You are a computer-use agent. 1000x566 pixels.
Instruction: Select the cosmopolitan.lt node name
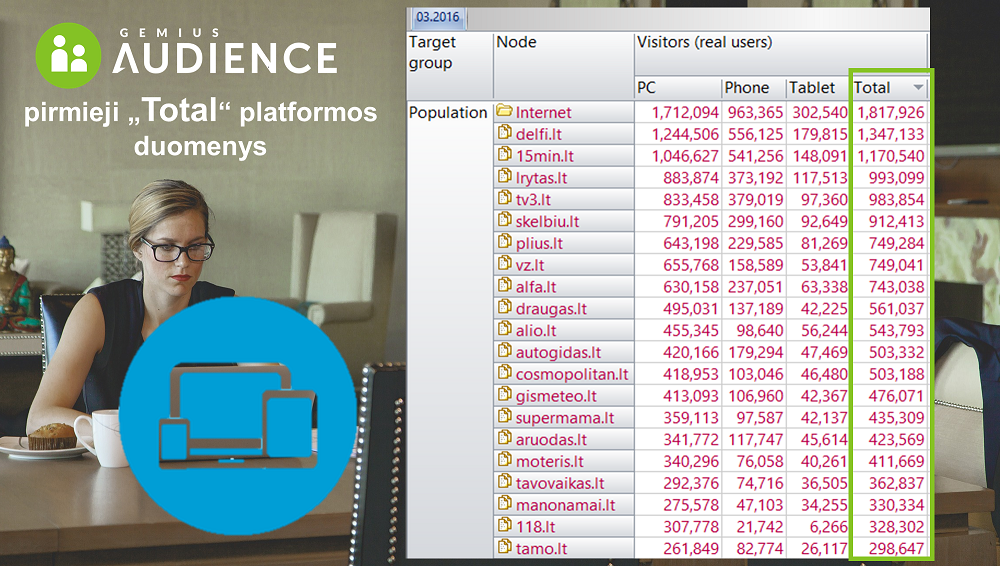coord(572,375)
